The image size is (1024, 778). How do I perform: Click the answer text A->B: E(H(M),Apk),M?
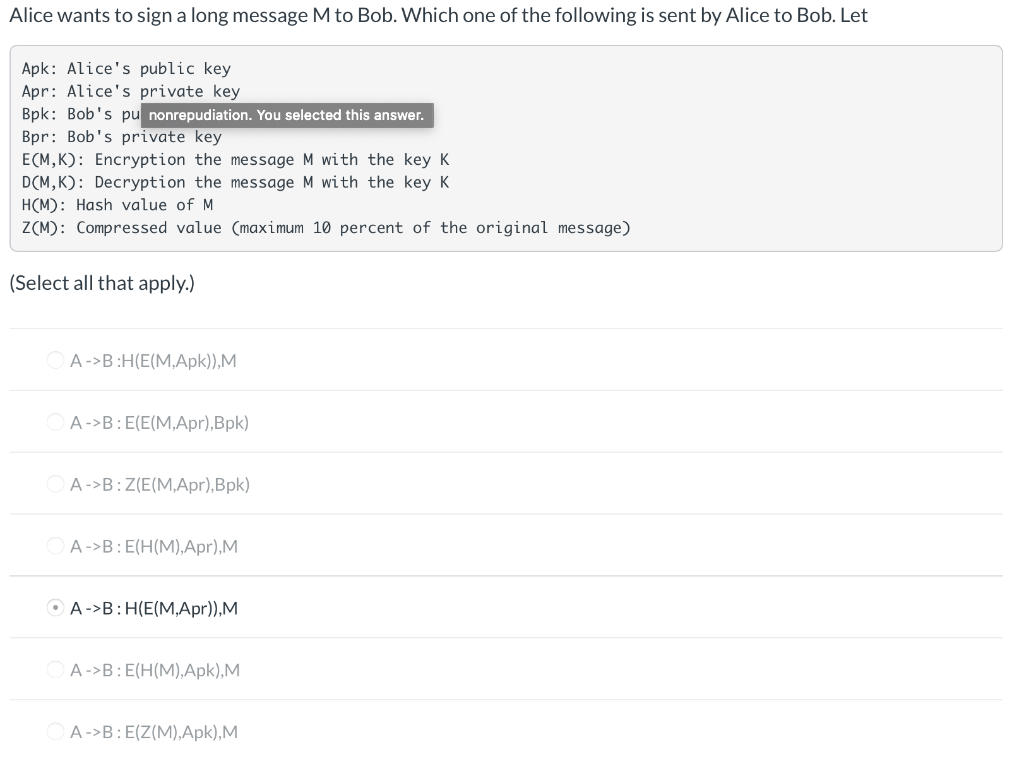(x=152, y=670)
